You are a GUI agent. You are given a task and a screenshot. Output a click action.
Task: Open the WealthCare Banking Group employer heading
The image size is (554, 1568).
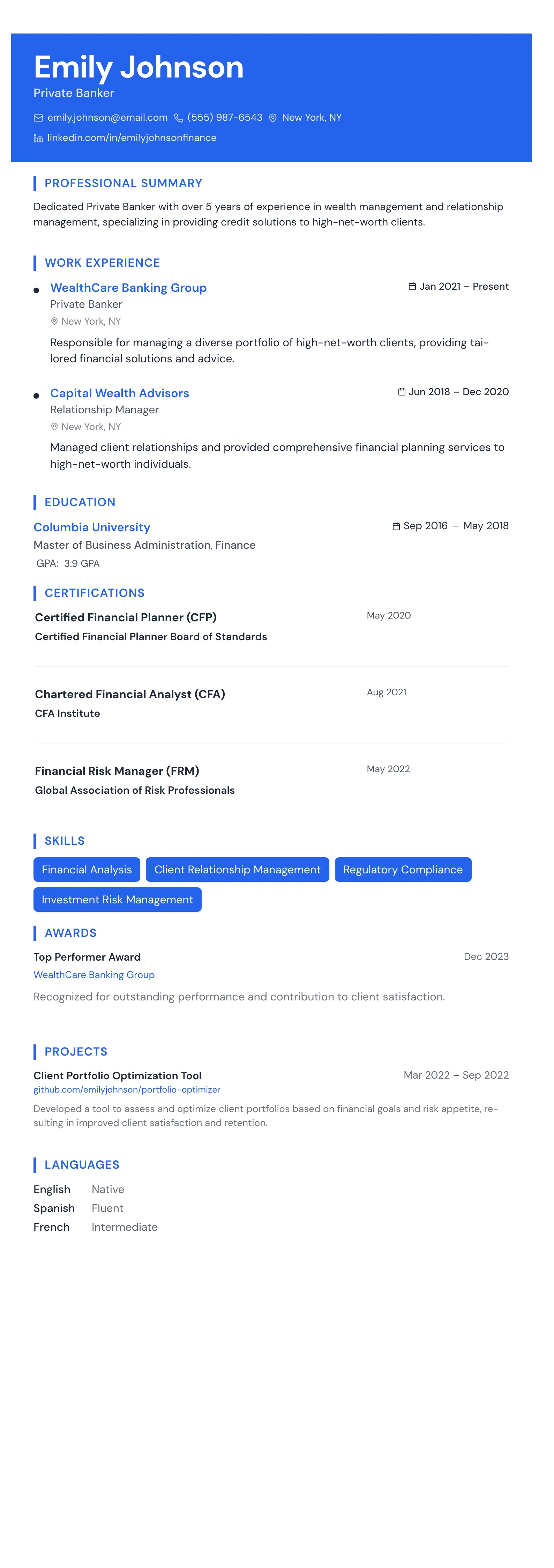click(128, 288)
